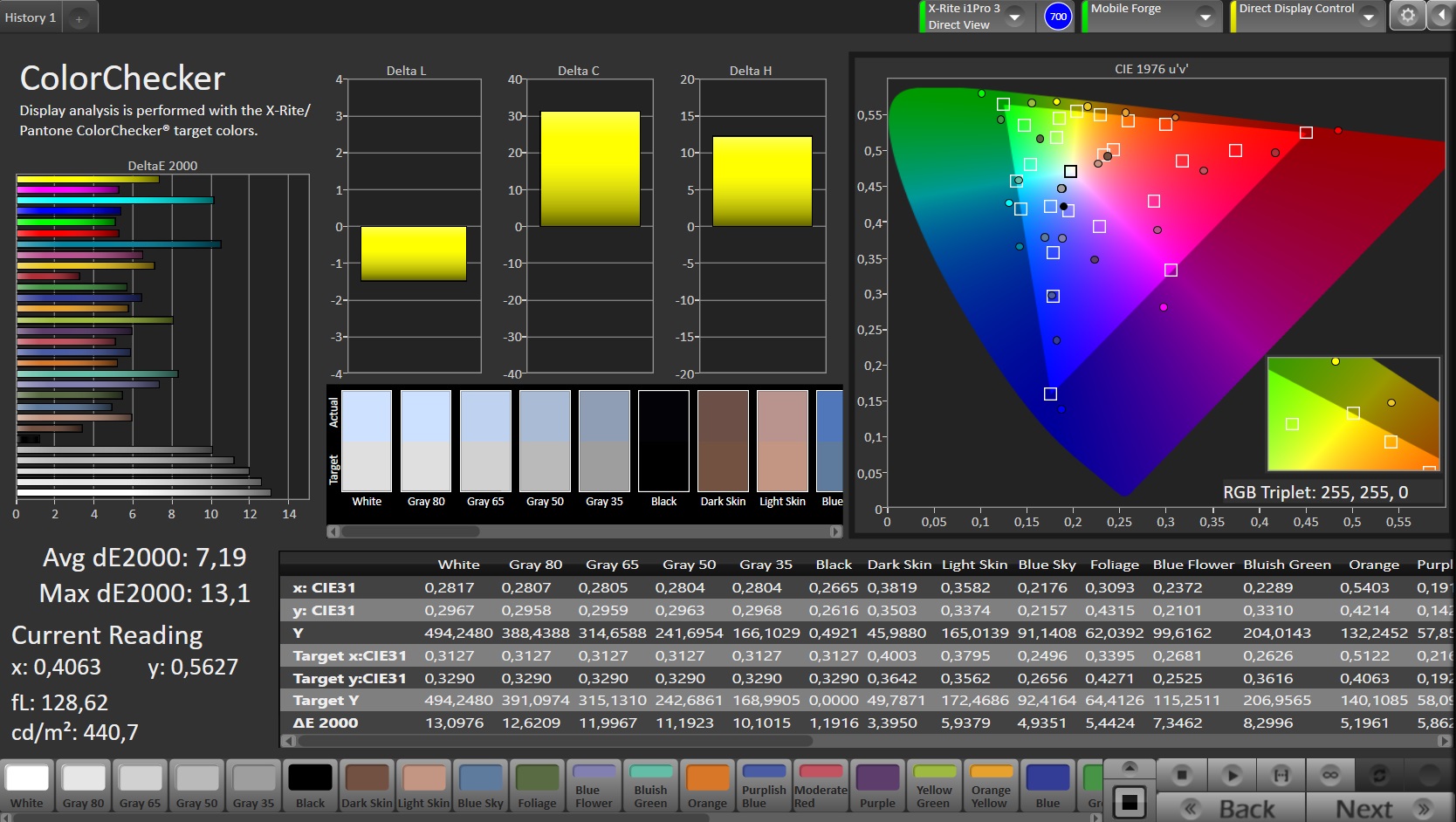Expand the X-Rite i1Pro 3 meter dropdown
The width and height of the screenshot is (1456, 822).
pos(1014,17)
